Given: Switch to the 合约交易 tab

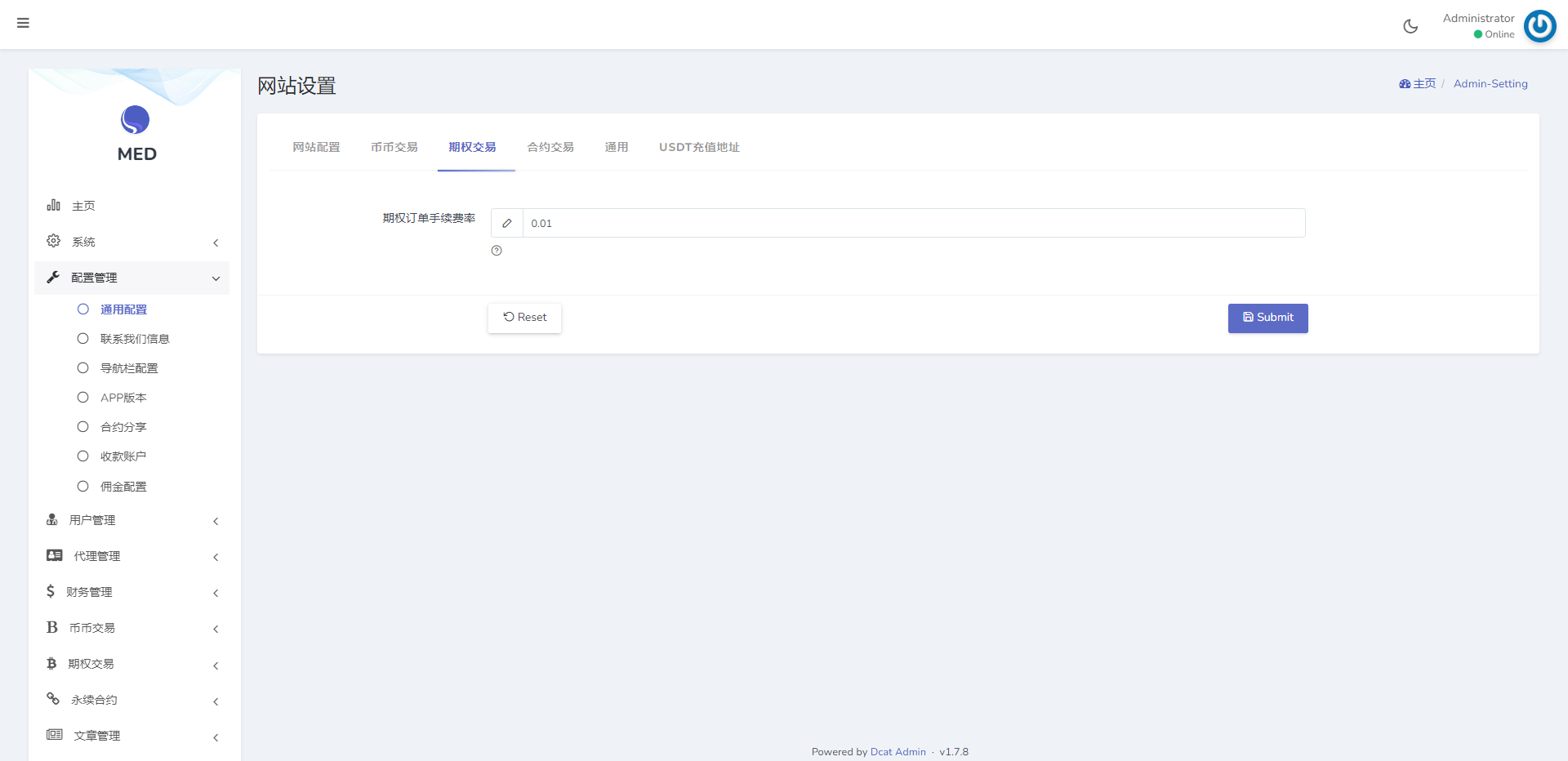Looking at the screenshot, I should click(x=550, y=147).
